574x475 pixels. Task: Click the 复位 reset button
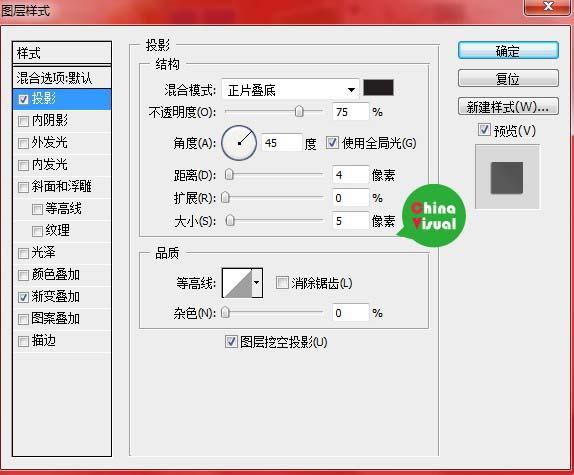tap(508, 78)
